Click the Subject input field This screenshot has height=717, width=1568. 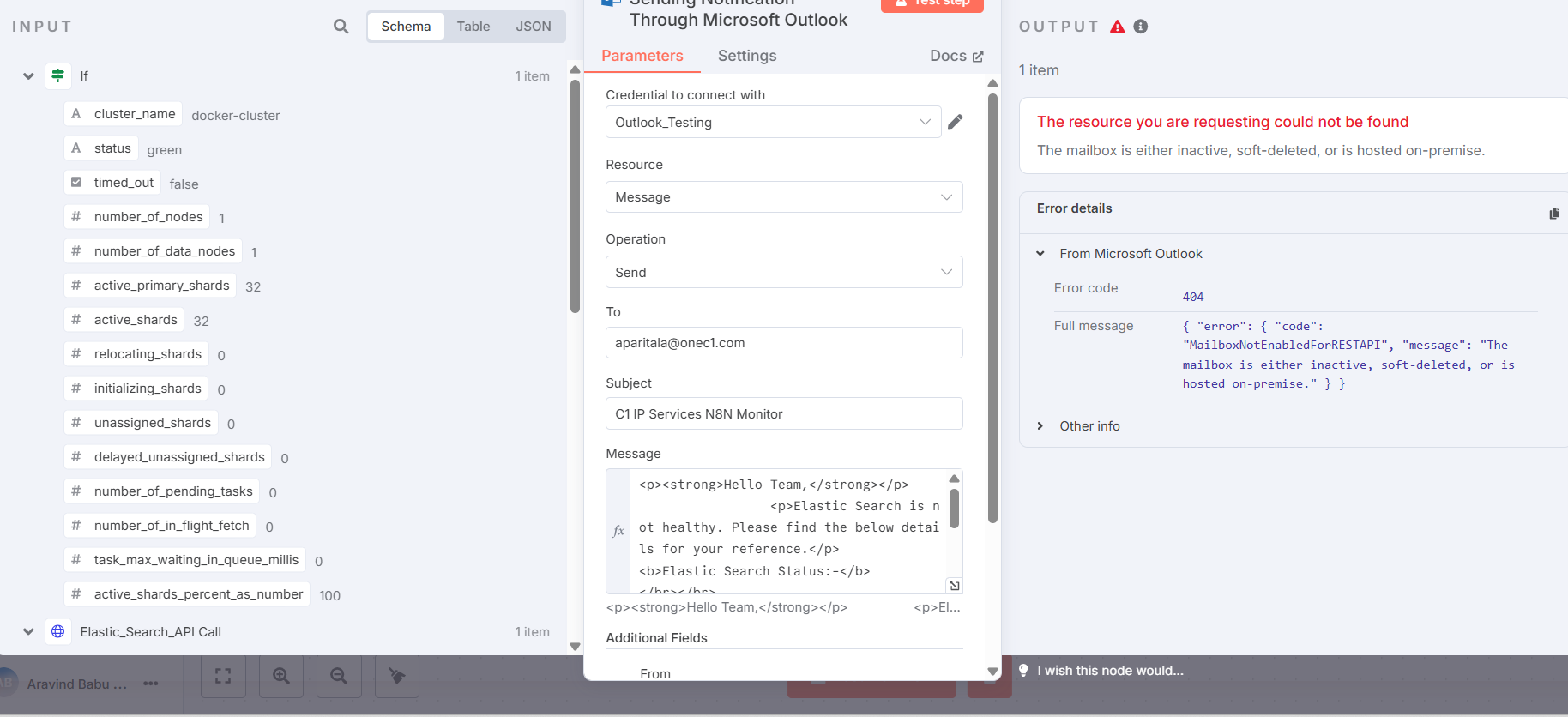783,413
